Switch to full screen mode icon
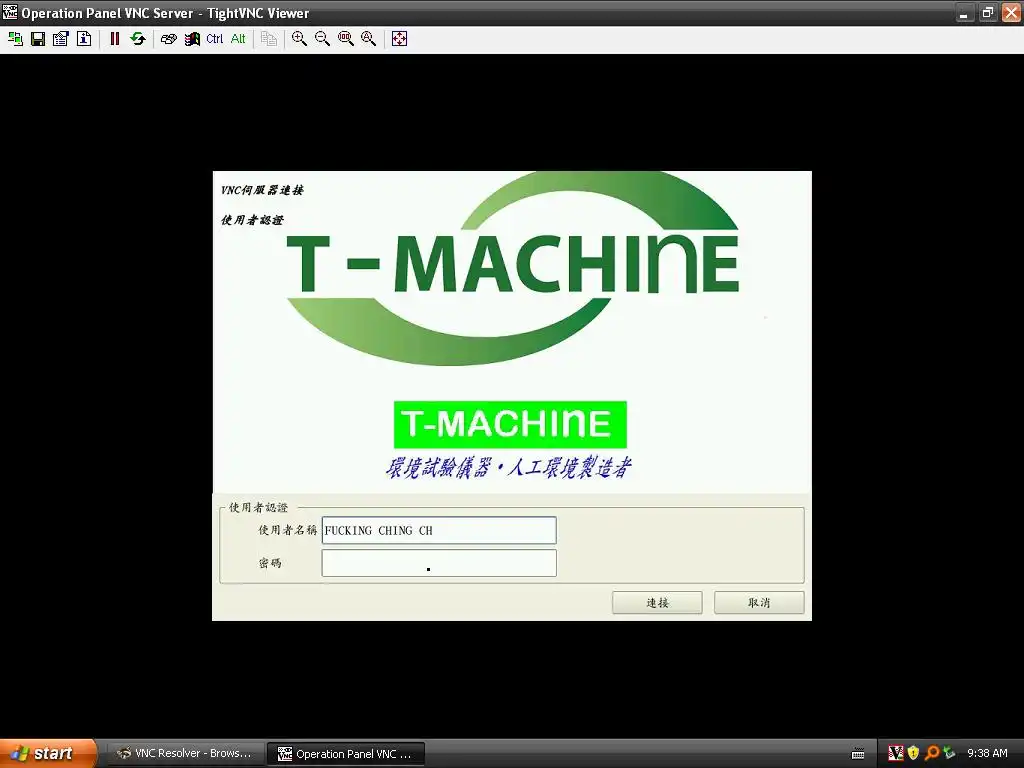The image size is (1024, 768). [x=399, y=39]
